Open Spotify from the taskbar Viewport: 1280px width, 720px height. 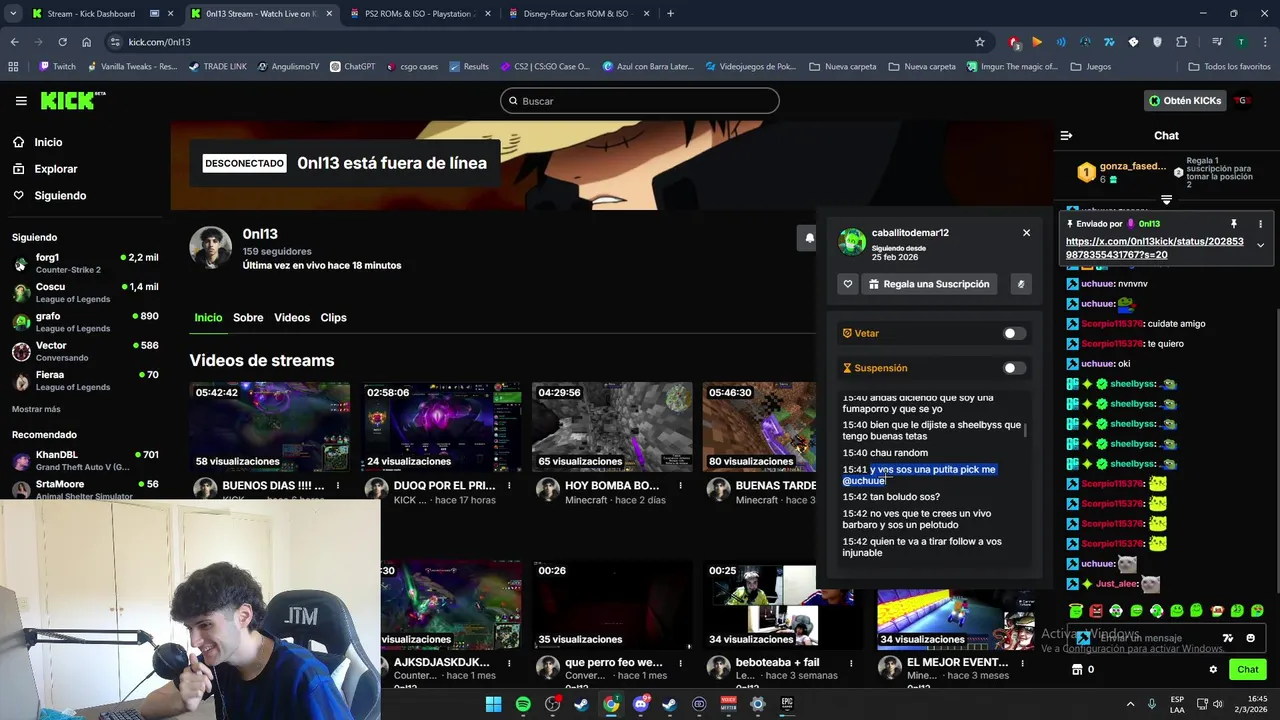(x=523, y=704)
